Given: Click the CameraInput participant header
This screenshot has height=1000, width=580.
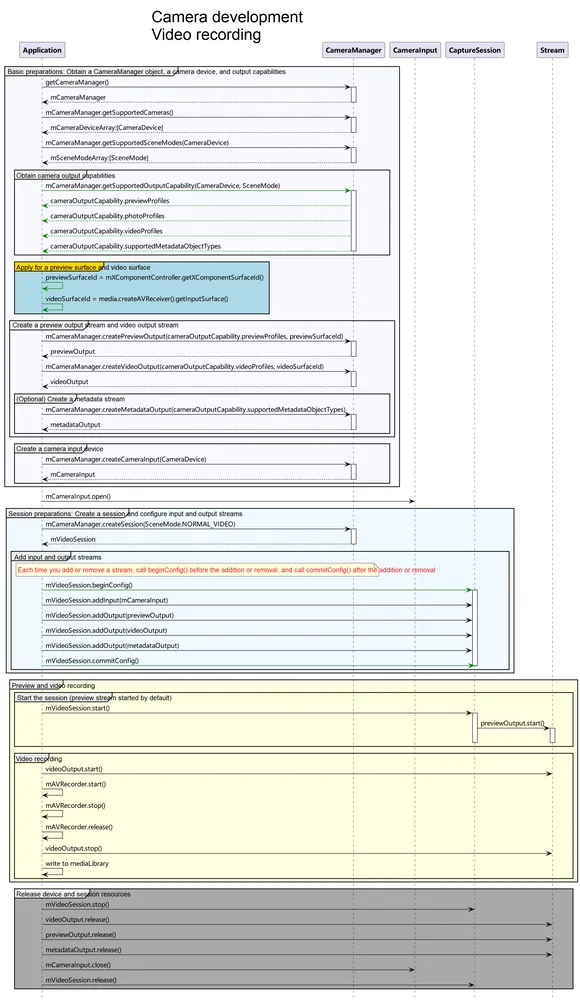Looking at the screenshot, I should click(415, 50).
